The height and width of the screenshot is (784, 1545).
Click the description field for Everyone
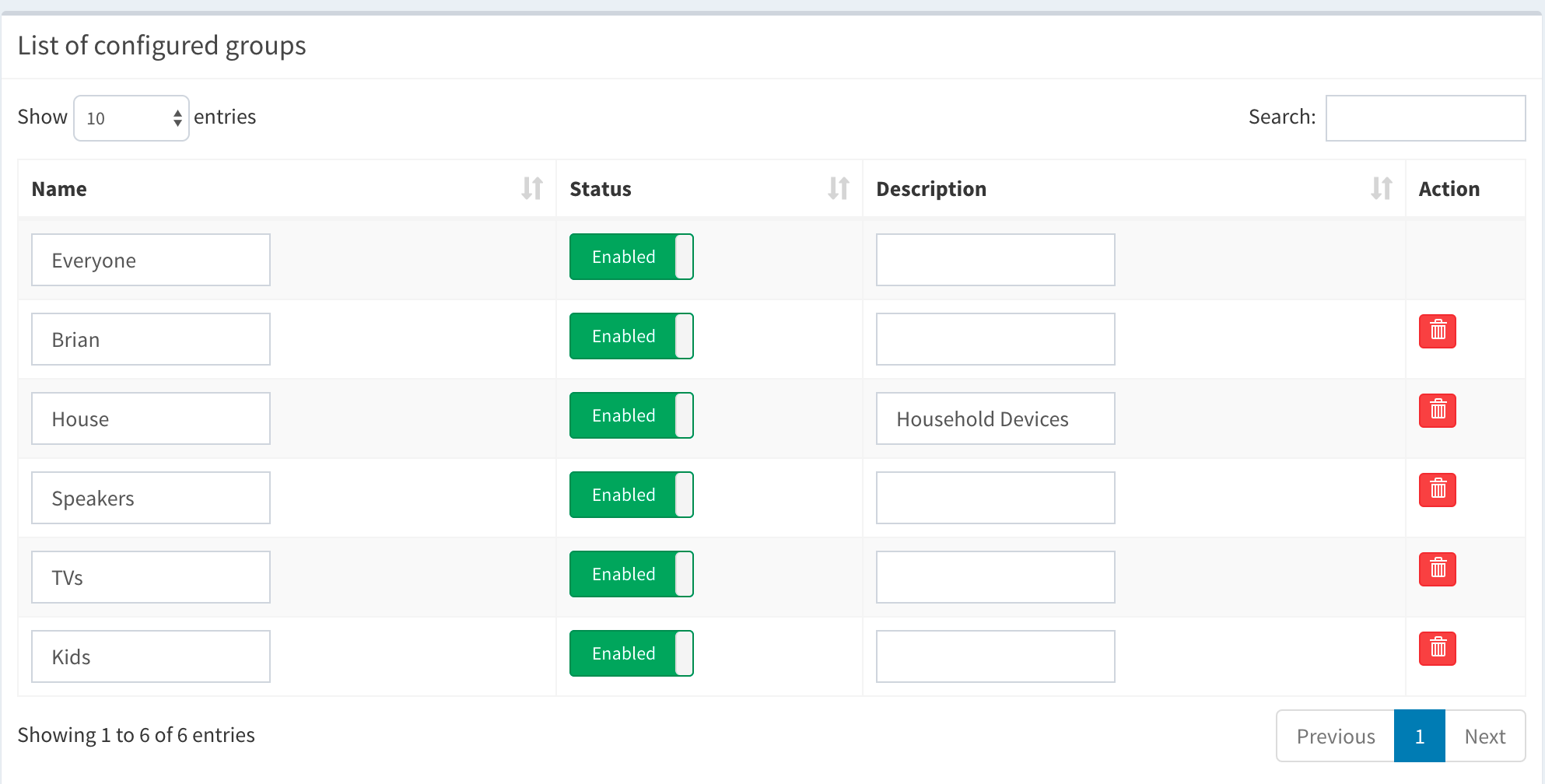click(996, 260)
